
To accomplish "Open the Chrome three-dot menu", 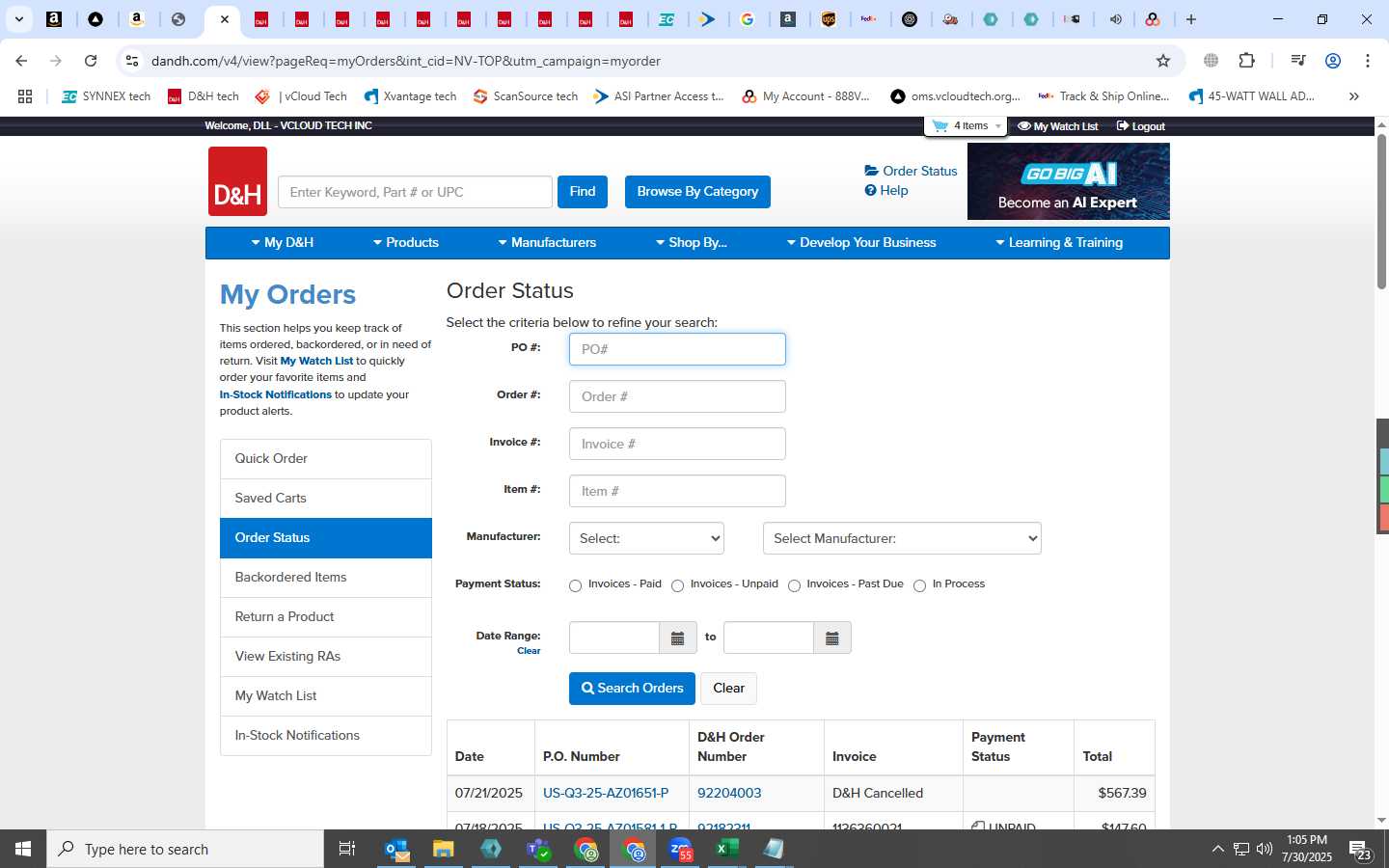I will point(1368,61).
